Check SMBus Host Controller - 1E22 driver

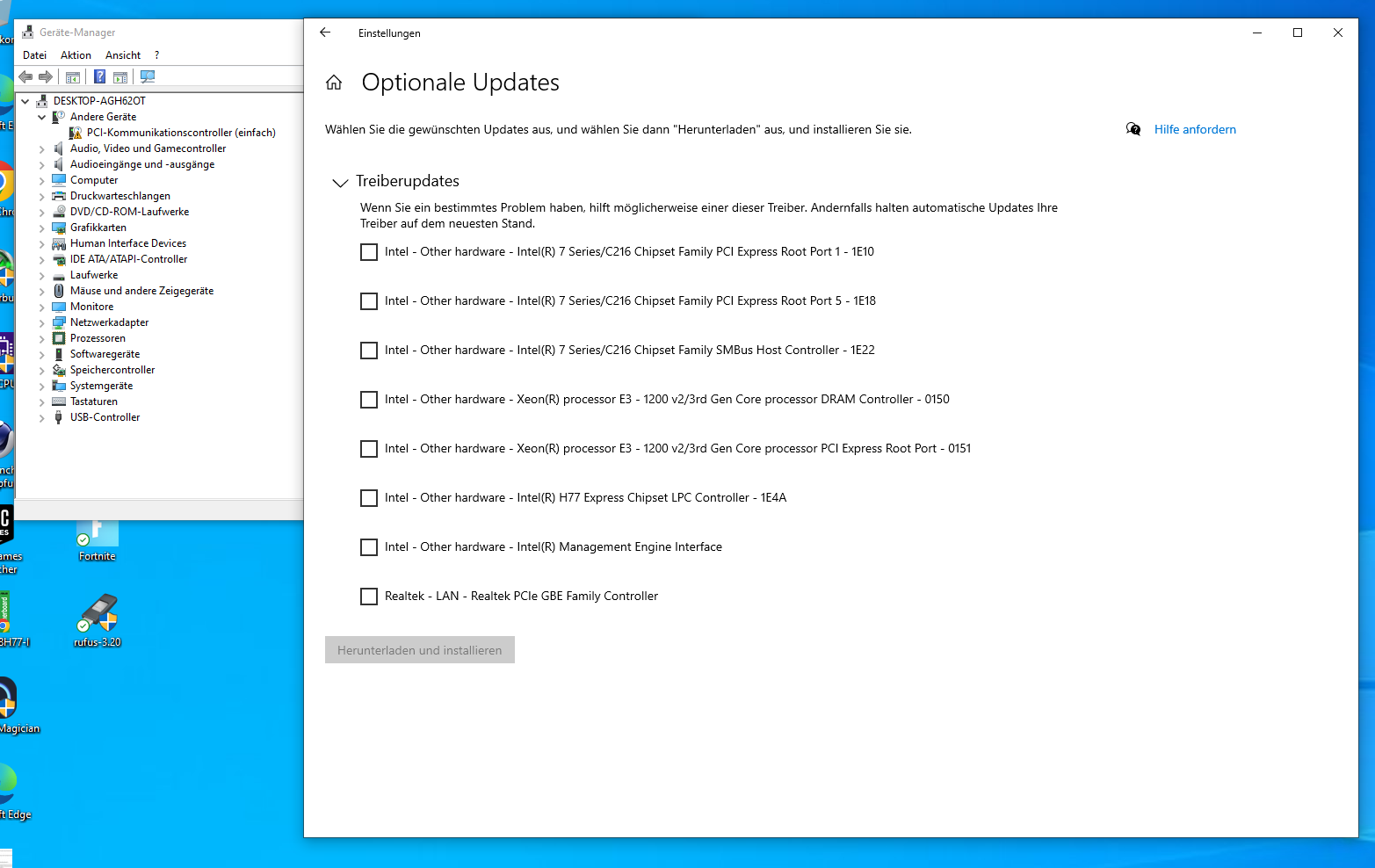(x=369, y=351)
